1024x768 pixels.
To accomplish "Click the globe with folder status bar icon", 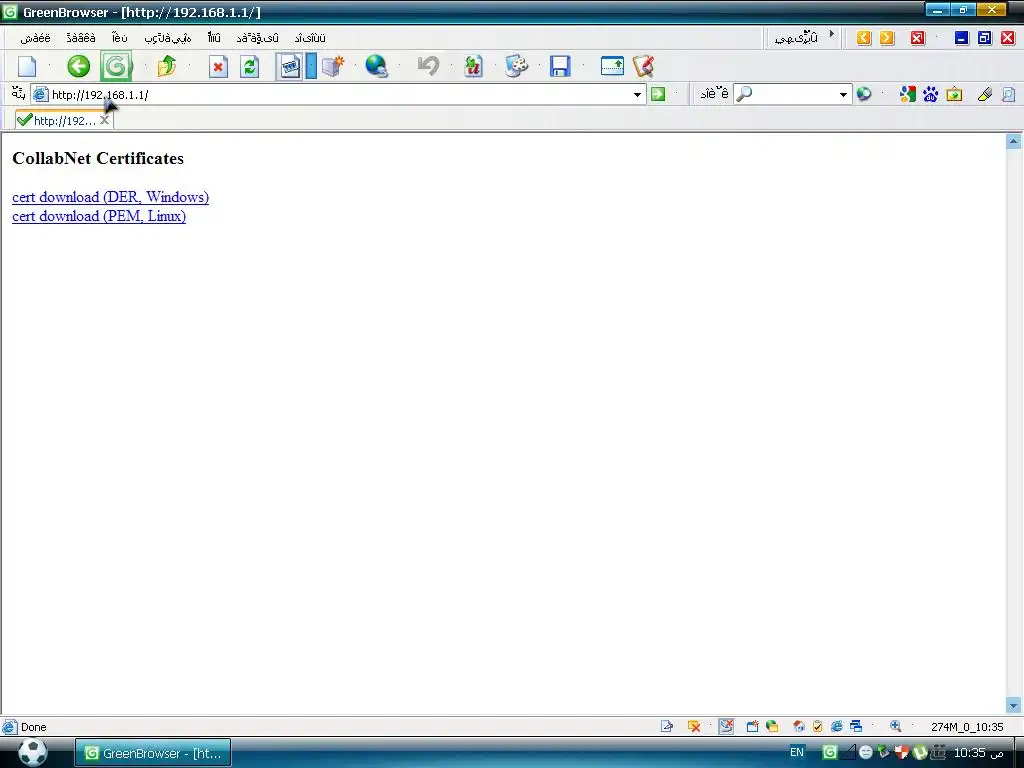I will [x=772, y=726].
